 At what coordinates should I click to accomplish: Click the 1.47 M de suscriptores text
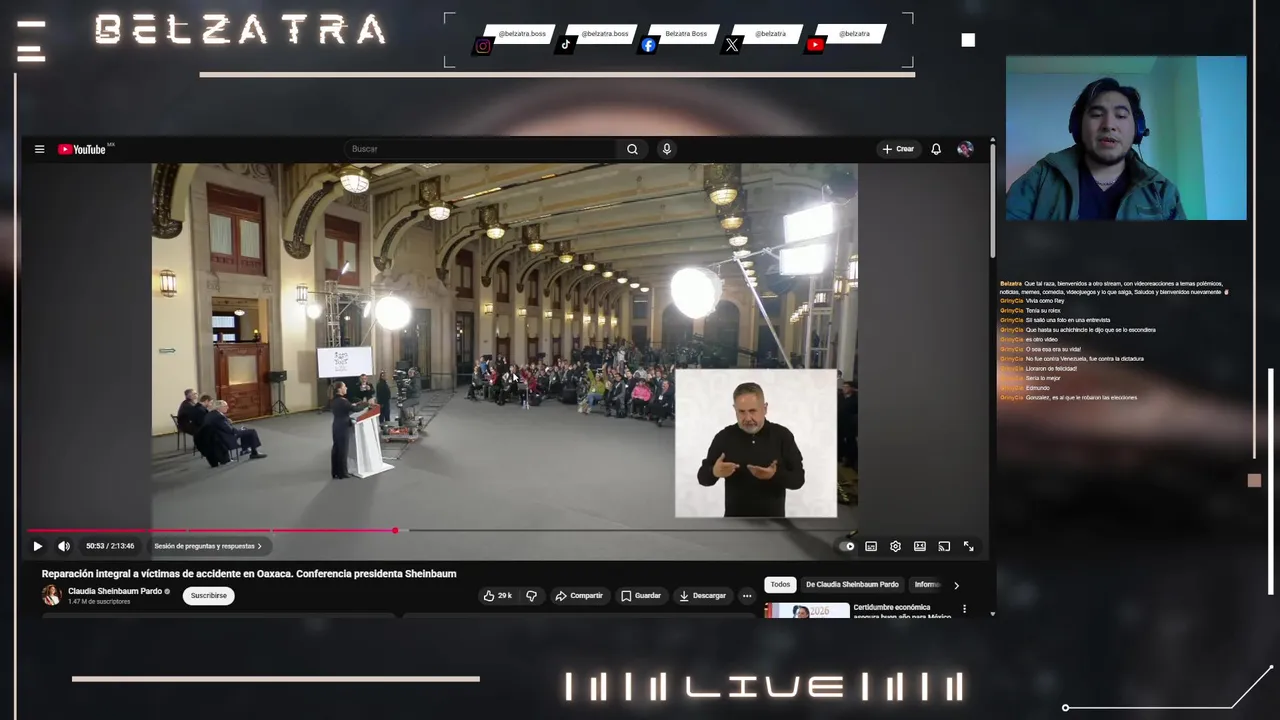(99, 602)
